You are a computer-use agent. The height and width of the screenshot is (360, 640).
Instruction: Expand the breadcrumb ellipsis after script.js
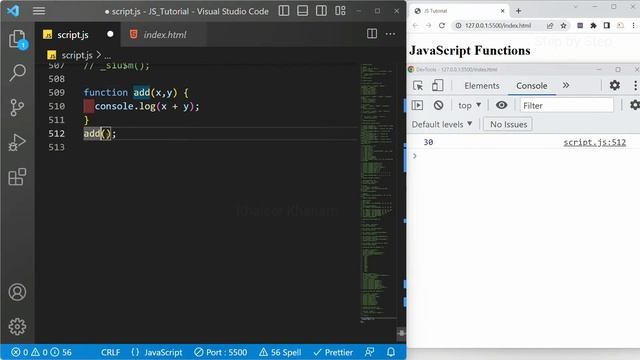pos(108,56)
